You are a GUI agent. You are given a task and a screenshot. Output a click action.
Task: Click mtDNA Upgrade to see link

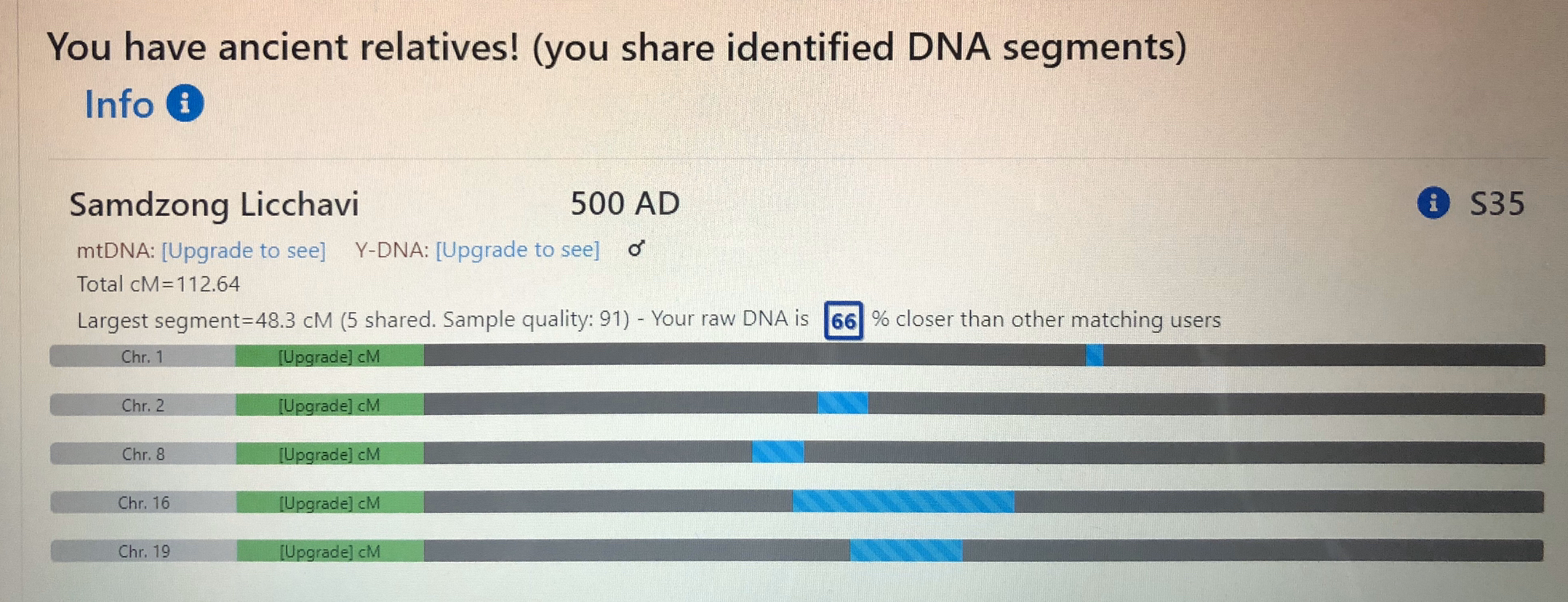[244, 250]
